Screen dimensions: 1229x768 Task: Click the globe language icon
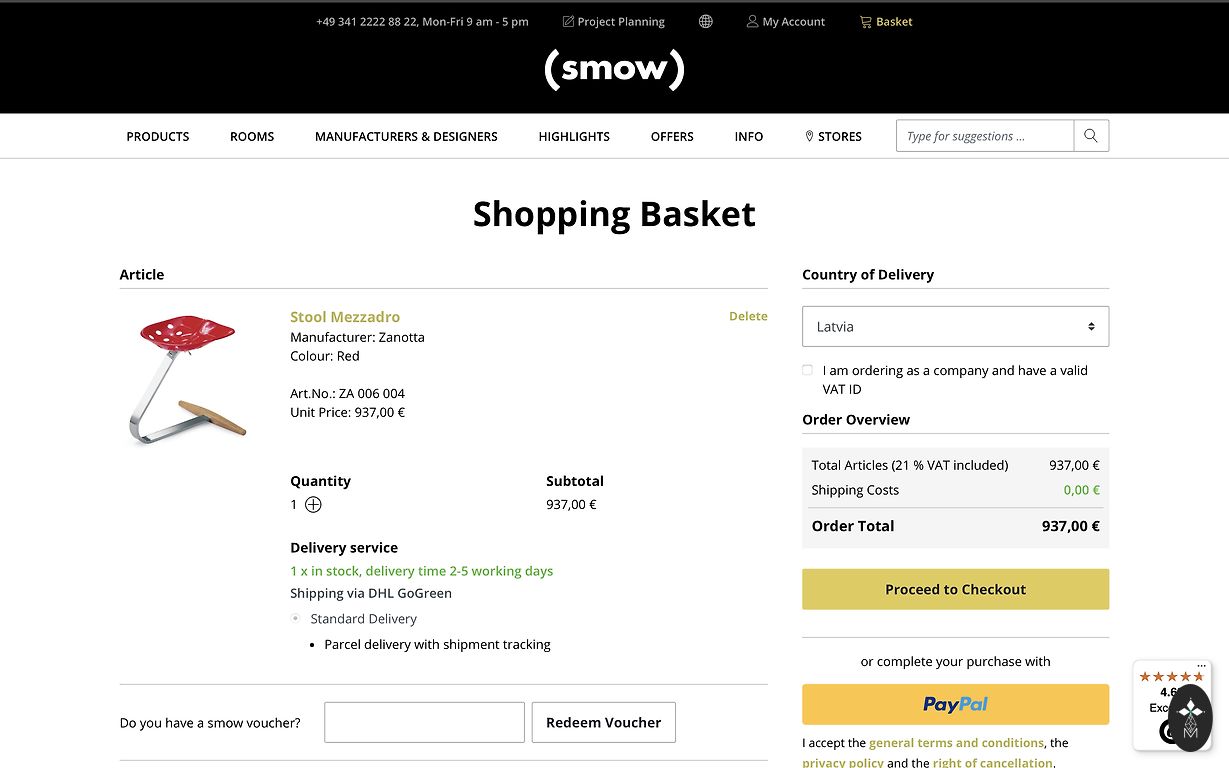706,21
